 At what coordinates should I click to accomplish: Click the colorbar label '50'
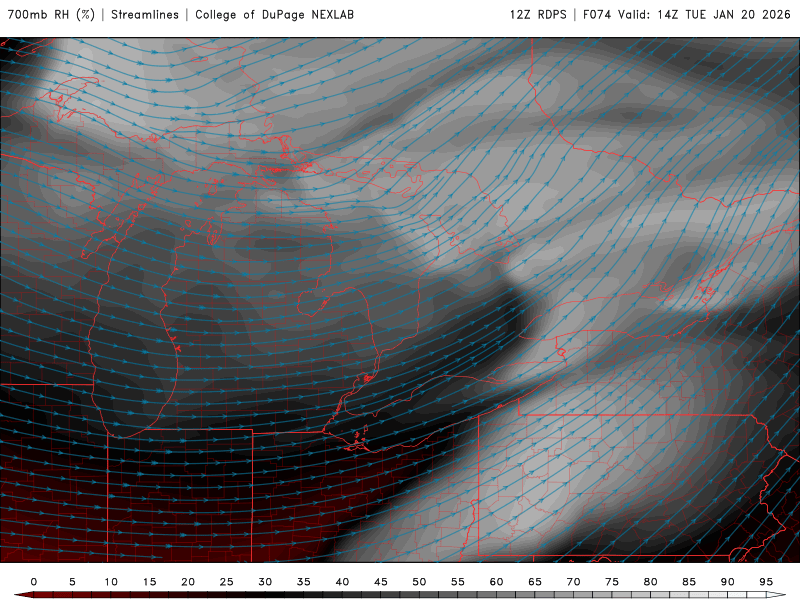tap(419, 582)
